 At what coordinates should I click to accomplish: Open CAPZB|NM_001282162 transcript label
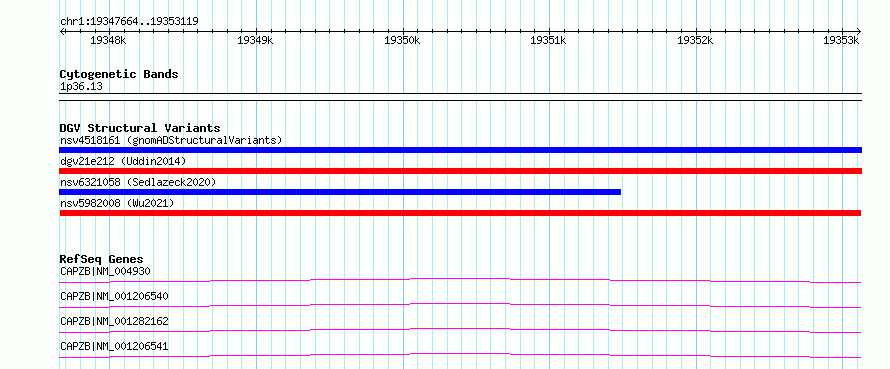(114, 321)
